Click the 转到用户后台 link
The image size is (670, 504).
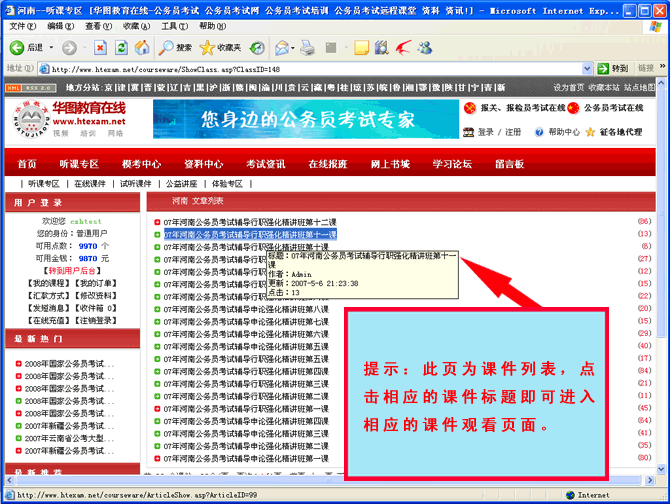click(73, 270)
